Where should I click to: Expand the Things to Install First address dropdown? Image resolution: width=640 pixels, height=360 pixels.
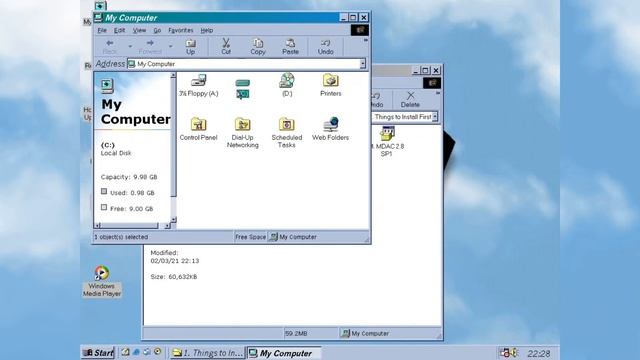(435, 117)
